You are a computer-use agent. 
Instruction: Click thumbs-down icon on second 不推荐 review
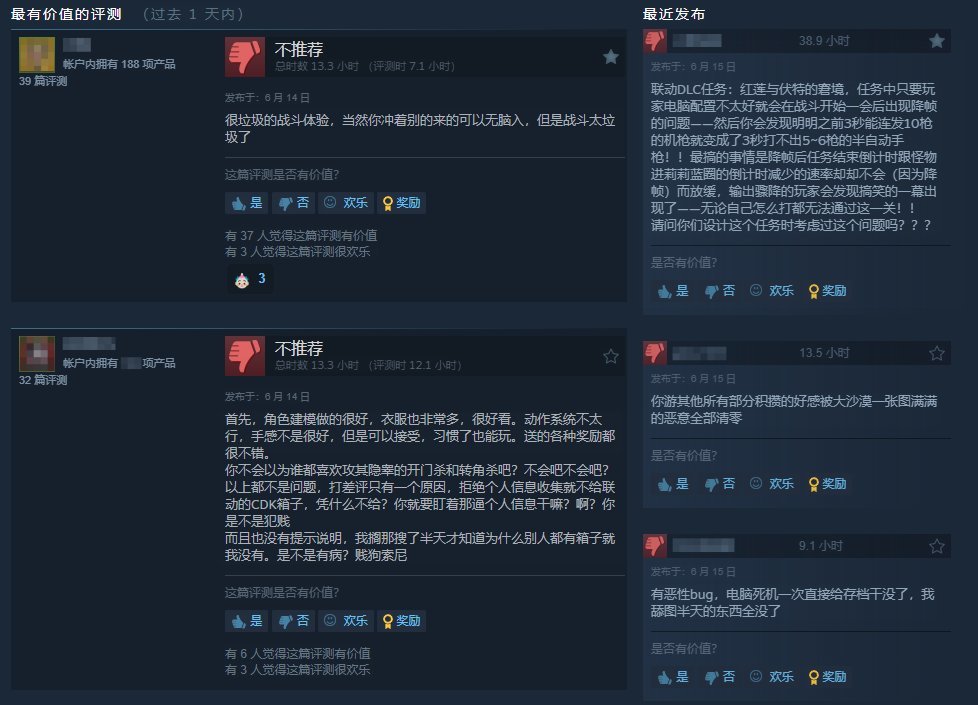[244, 356]
